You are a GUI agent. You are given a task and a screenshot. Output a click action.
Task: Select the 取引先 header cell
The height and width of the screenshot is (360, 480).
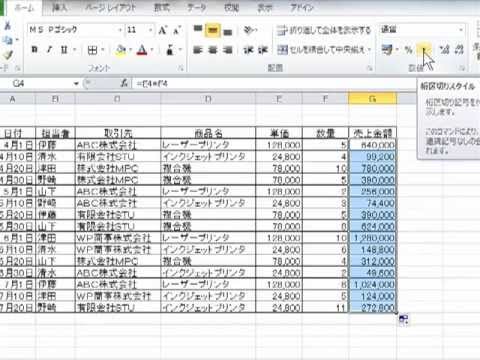[118, 133]
